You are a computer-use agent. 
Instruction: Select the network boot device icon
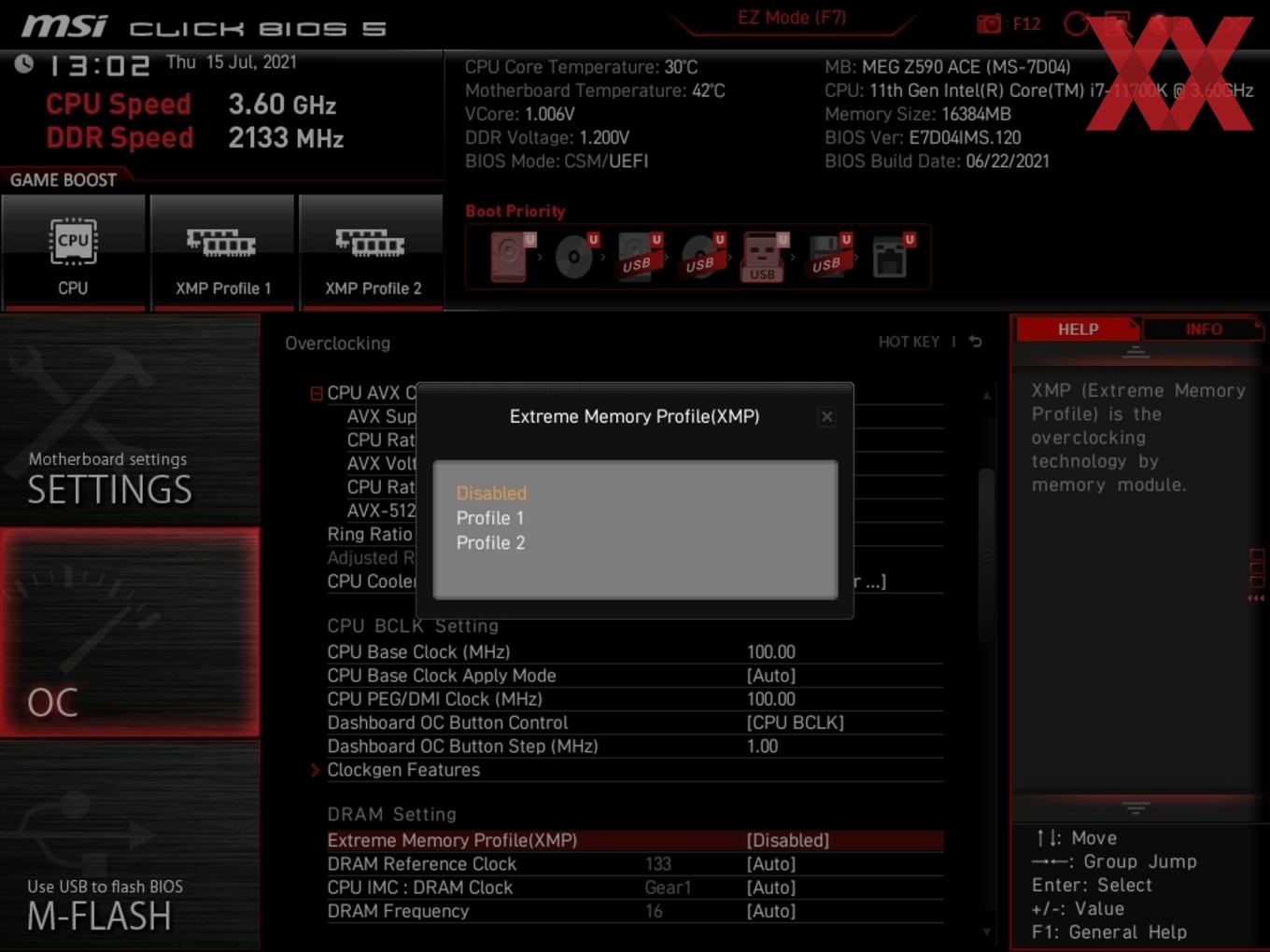pos(892,257)
